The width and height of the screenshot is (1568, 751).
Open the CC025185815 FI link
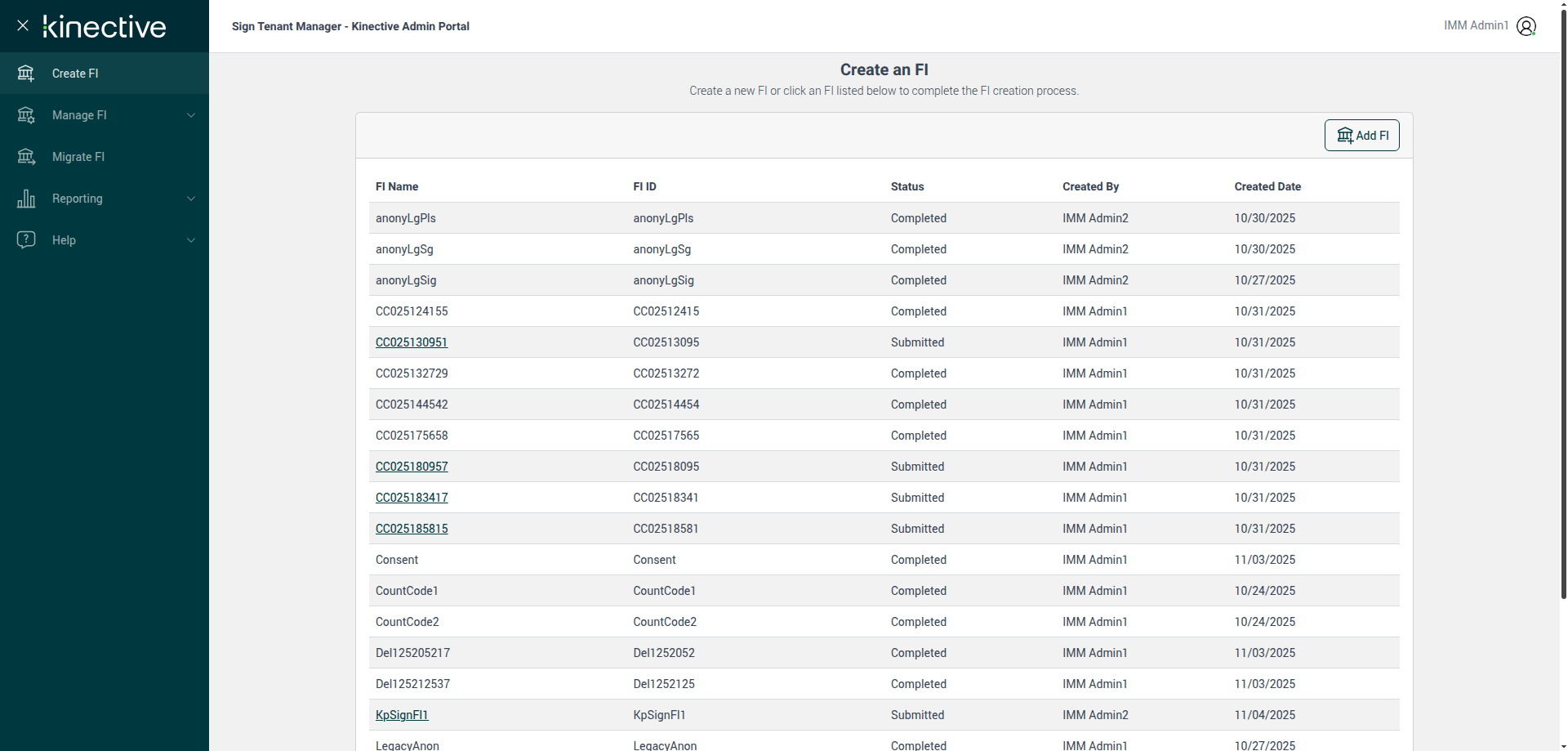coord(412,529)
